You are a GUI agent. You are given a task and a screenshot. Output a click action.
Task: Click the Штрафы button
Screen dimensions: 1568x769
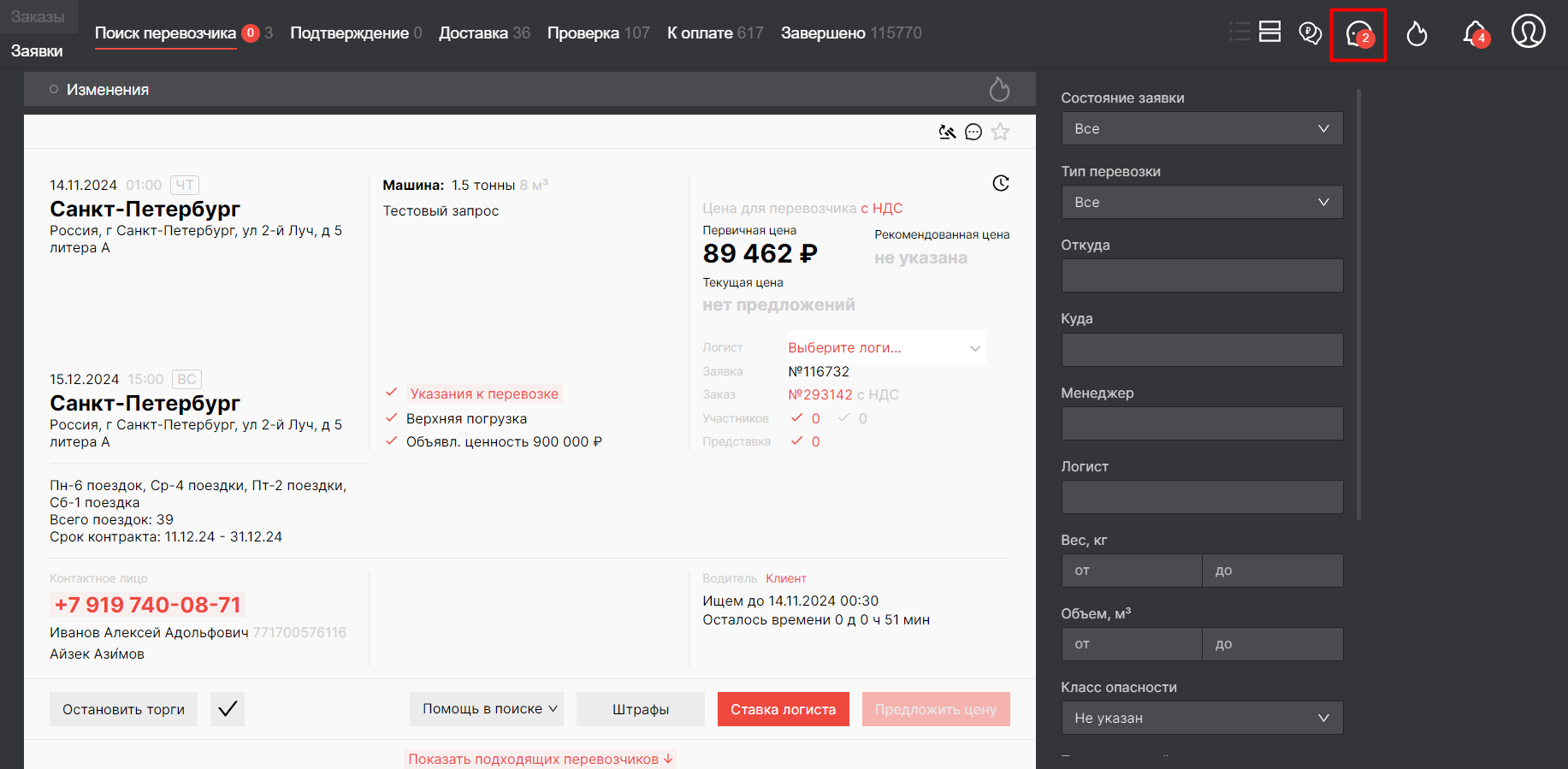641,709
